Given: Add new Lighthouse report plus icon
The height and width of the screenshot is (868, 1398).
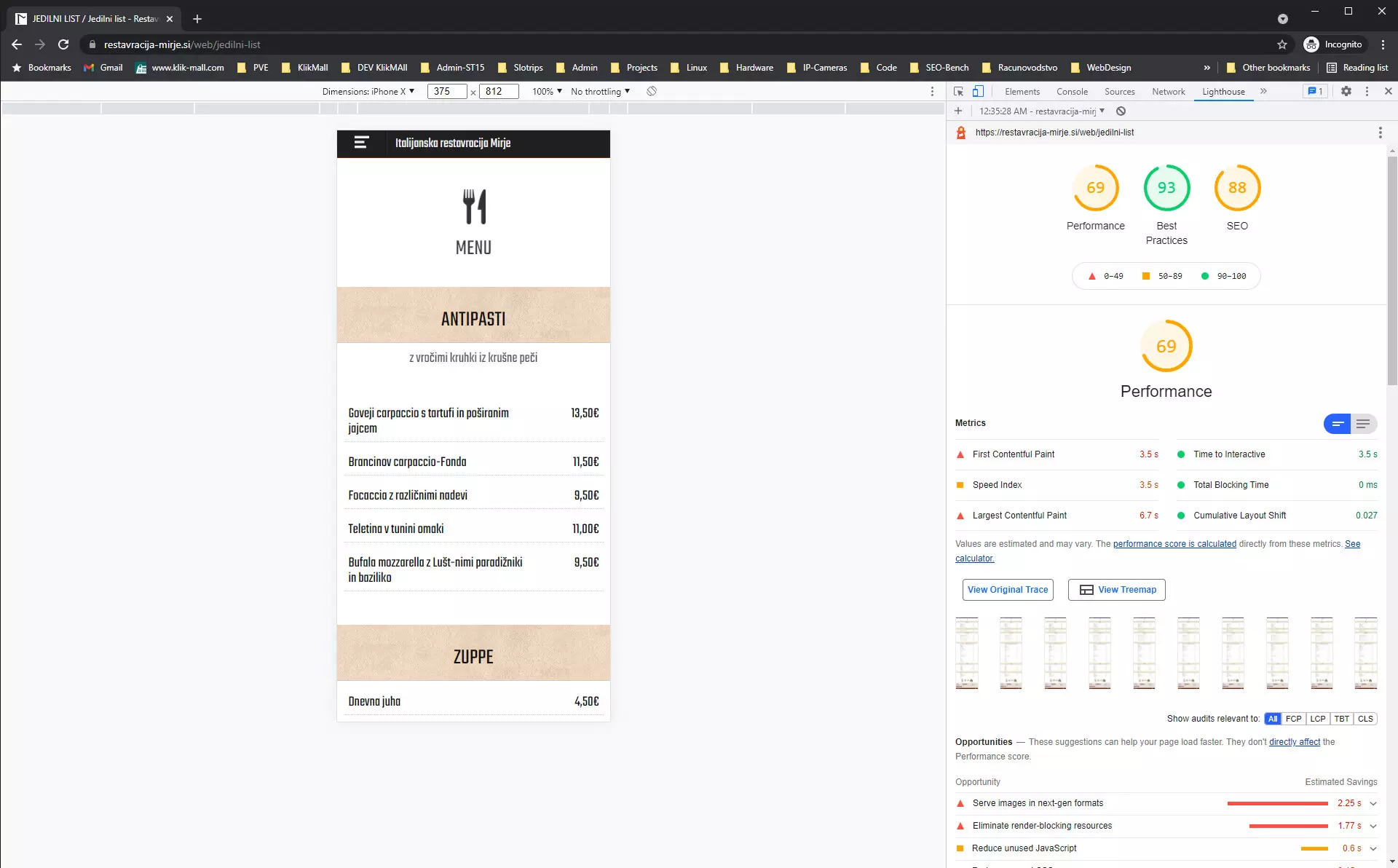Looking at the screenshot, I should click(958, 111).
